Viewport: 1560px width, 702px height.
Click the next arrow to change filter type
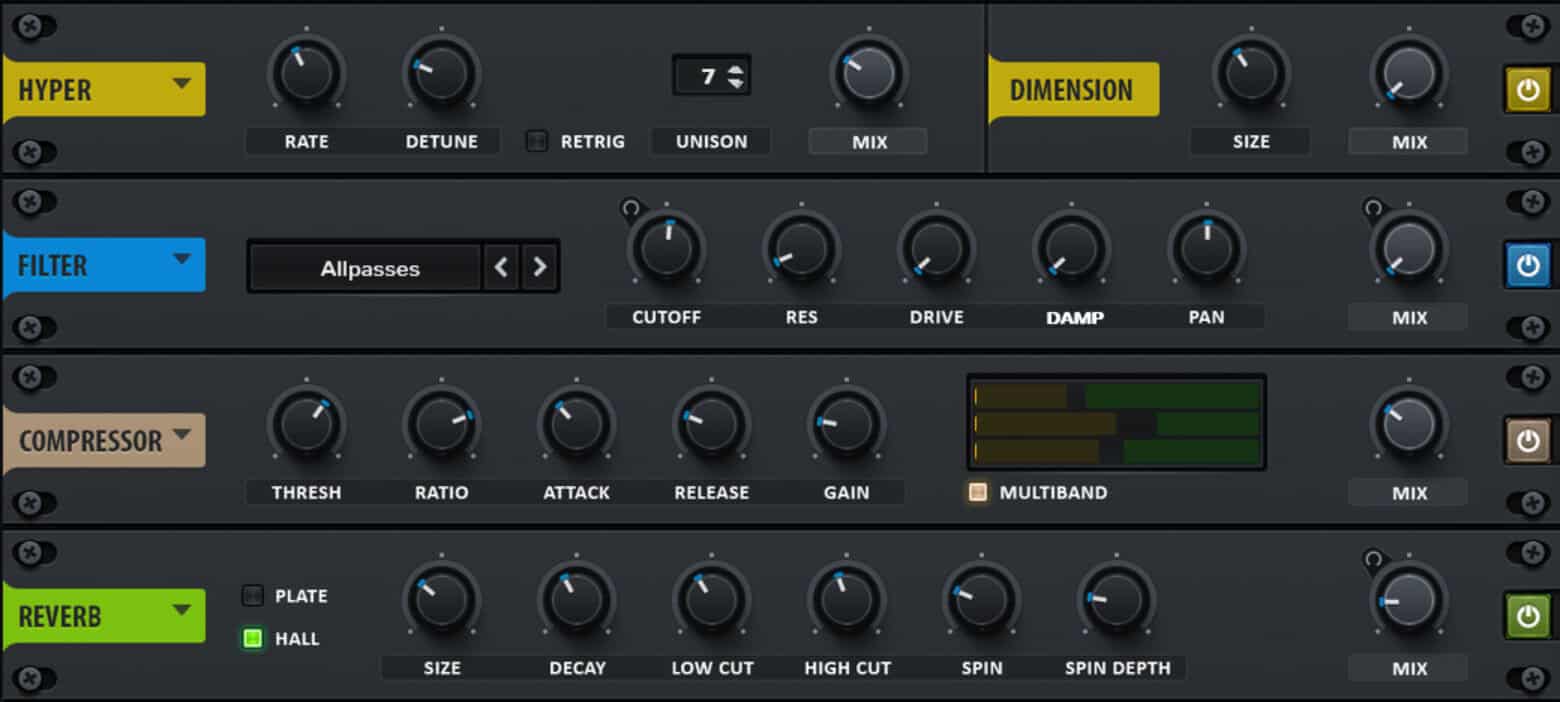[540, 267]
